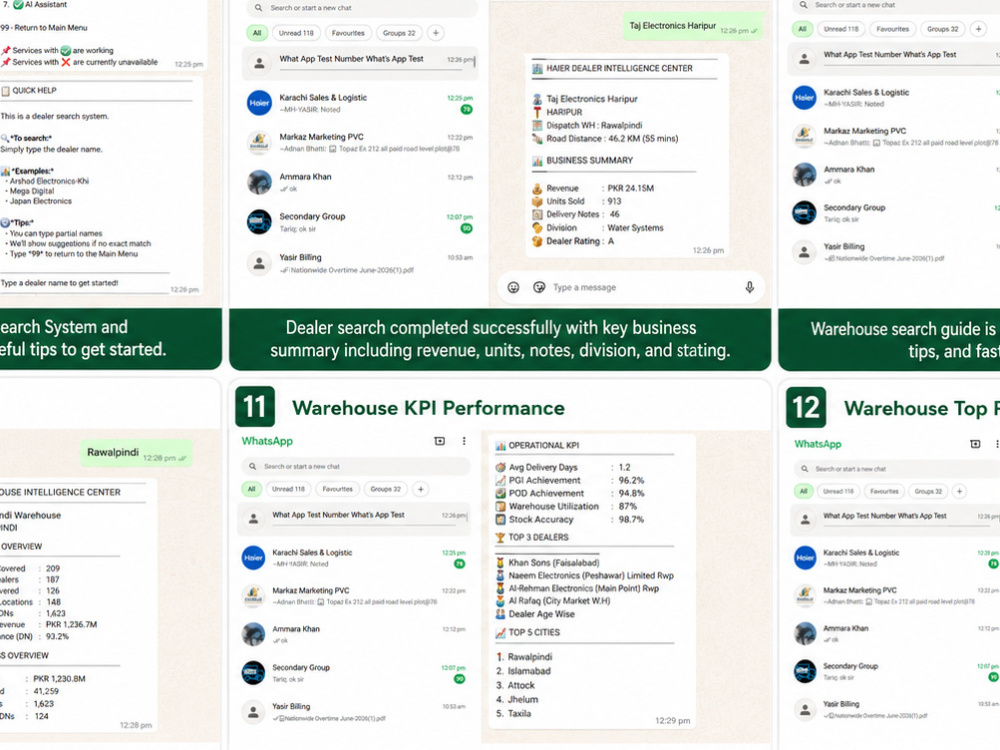Click plus filter button in dealer search panel
The image size is (1000, 750).
pos(436,33)
